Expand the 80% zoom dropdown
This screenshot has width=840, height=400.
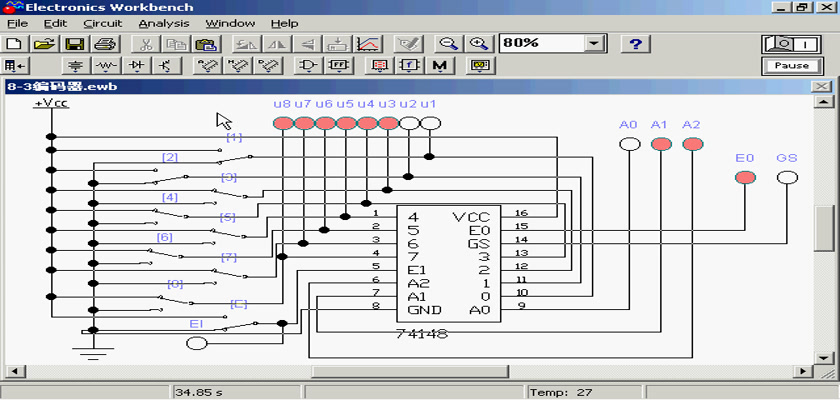593,44
